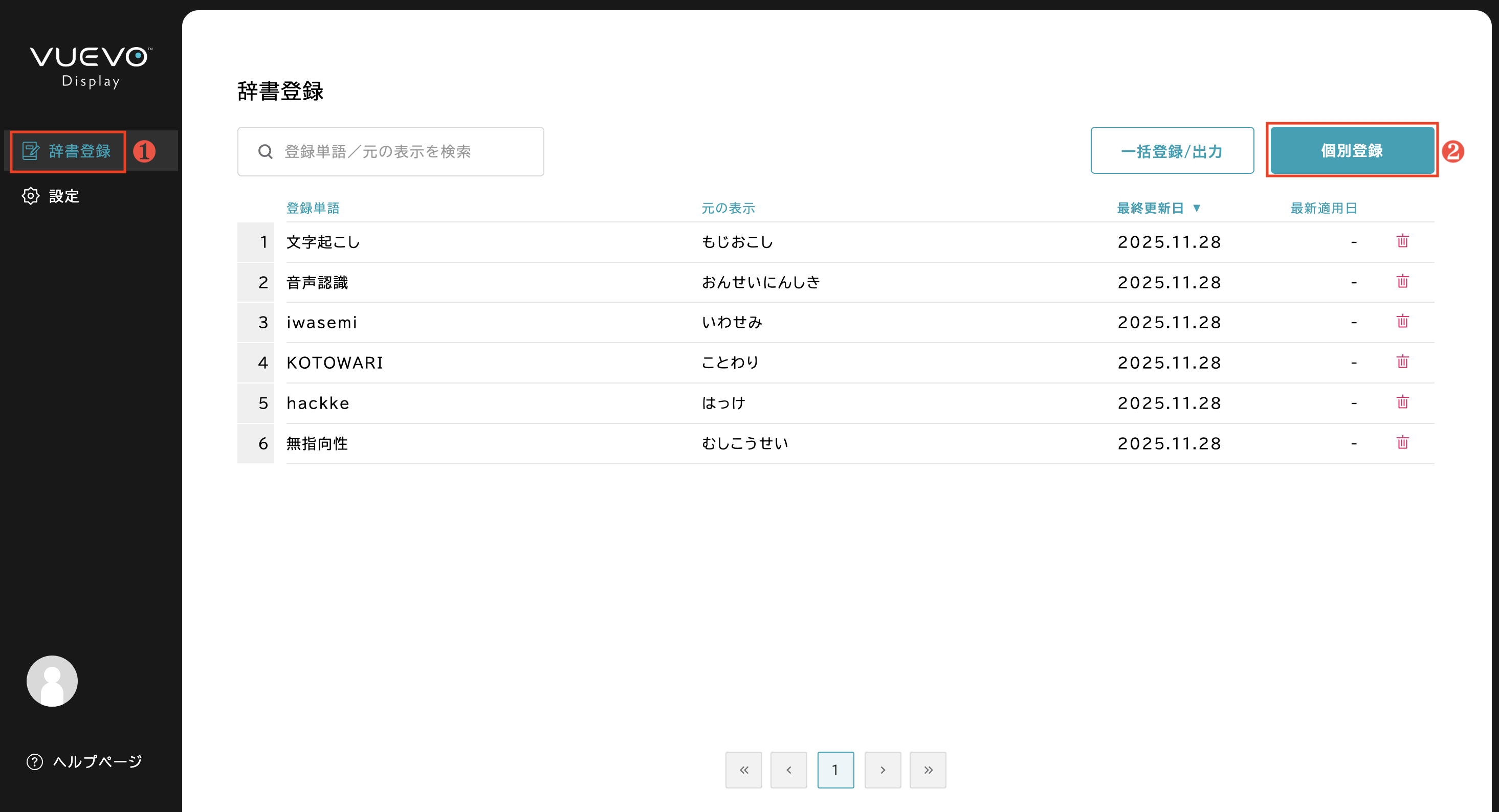The height and width of the screenshot is (812, 1499).
Task: Delete the 文字起こし dictionary entry
Action: pyautogui.click(x=1402, y=241)
